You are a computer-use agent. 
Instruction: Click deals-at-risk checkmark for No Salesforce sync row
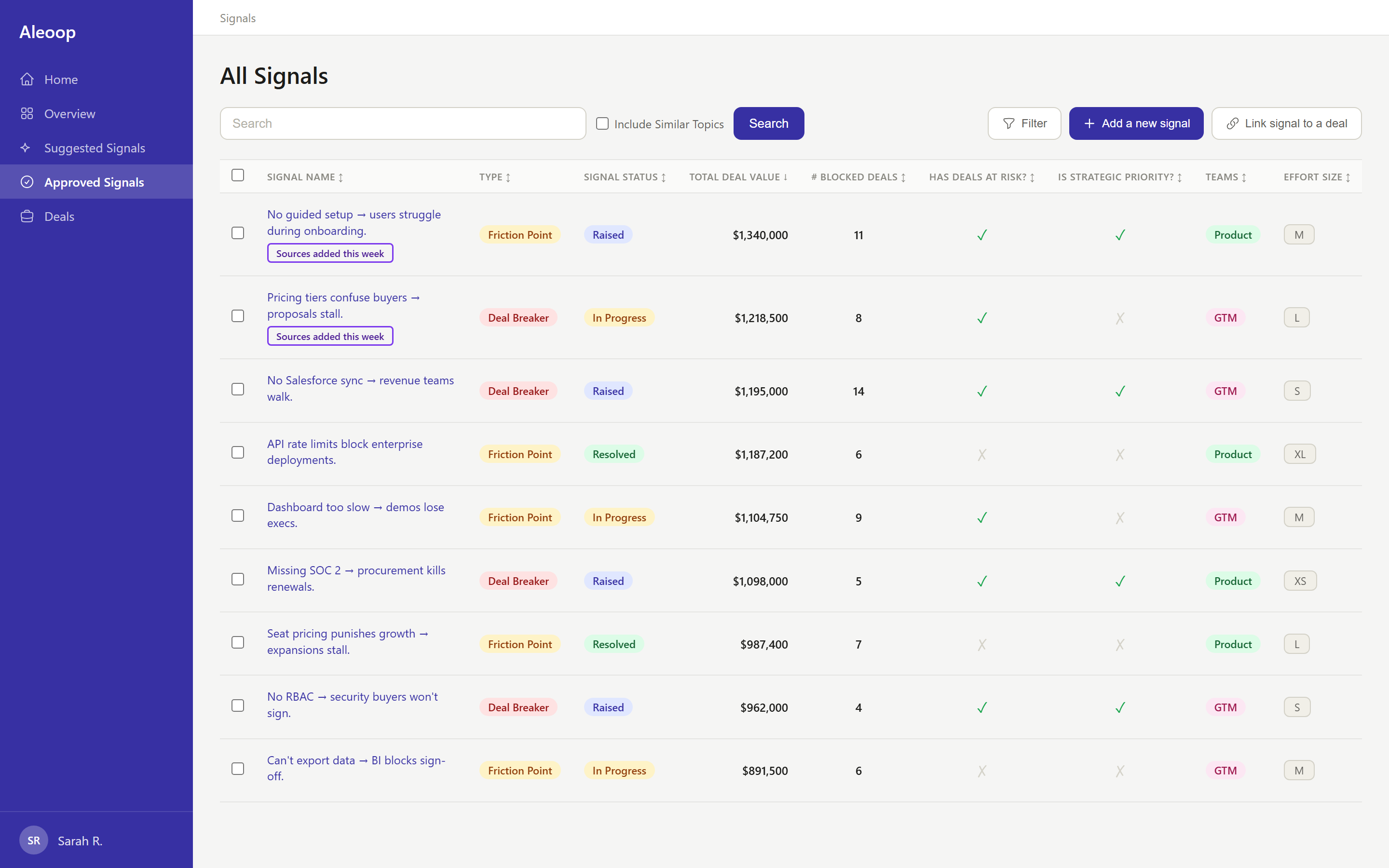tap(982, 391)
